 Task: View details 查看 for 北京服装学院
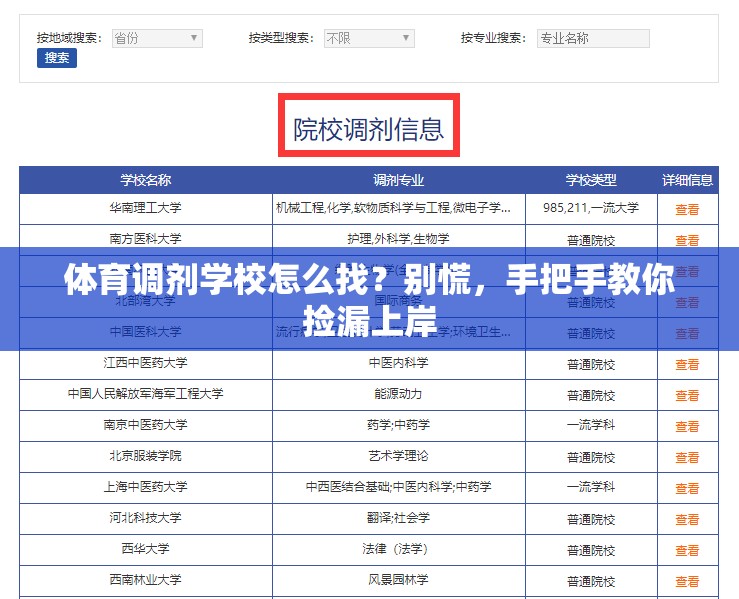pos(687,457)
